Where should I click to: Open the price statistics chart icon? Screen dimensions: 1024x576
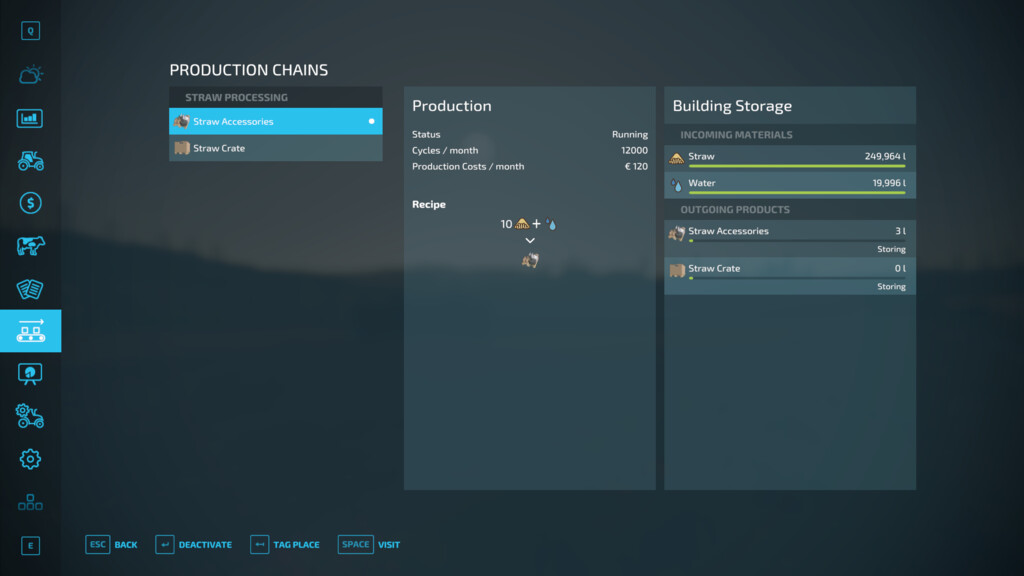click(30, 118)
